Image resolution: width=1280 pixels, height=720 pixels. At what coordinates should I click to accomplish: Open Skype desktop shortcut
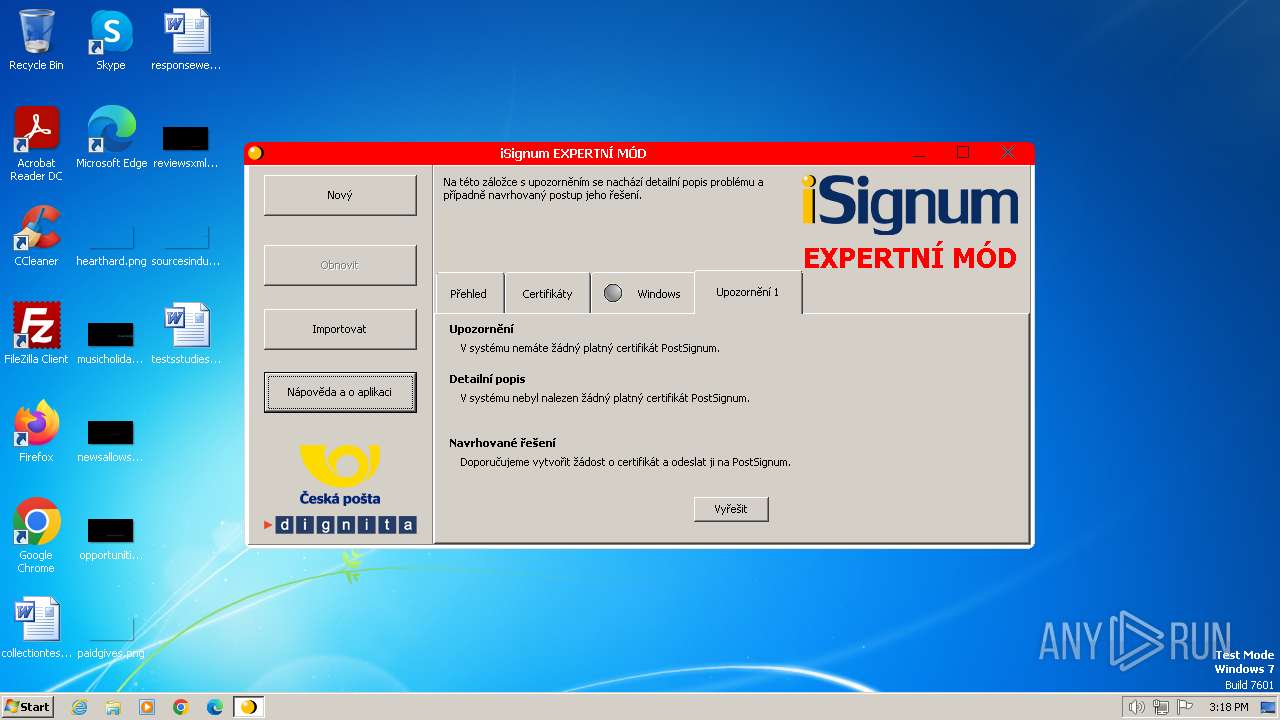pyautogui.click(x=111, y=41)
